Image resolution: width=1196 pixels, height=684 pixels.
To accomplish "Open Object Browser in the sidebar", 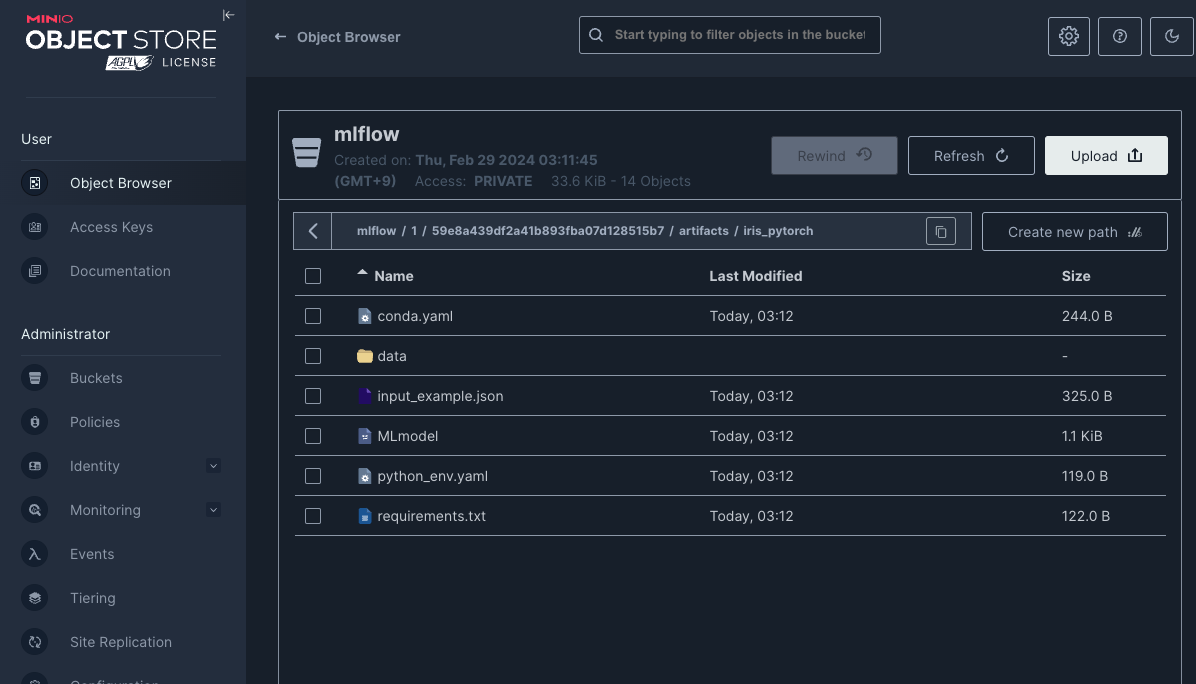I will [x=121, y=183].
